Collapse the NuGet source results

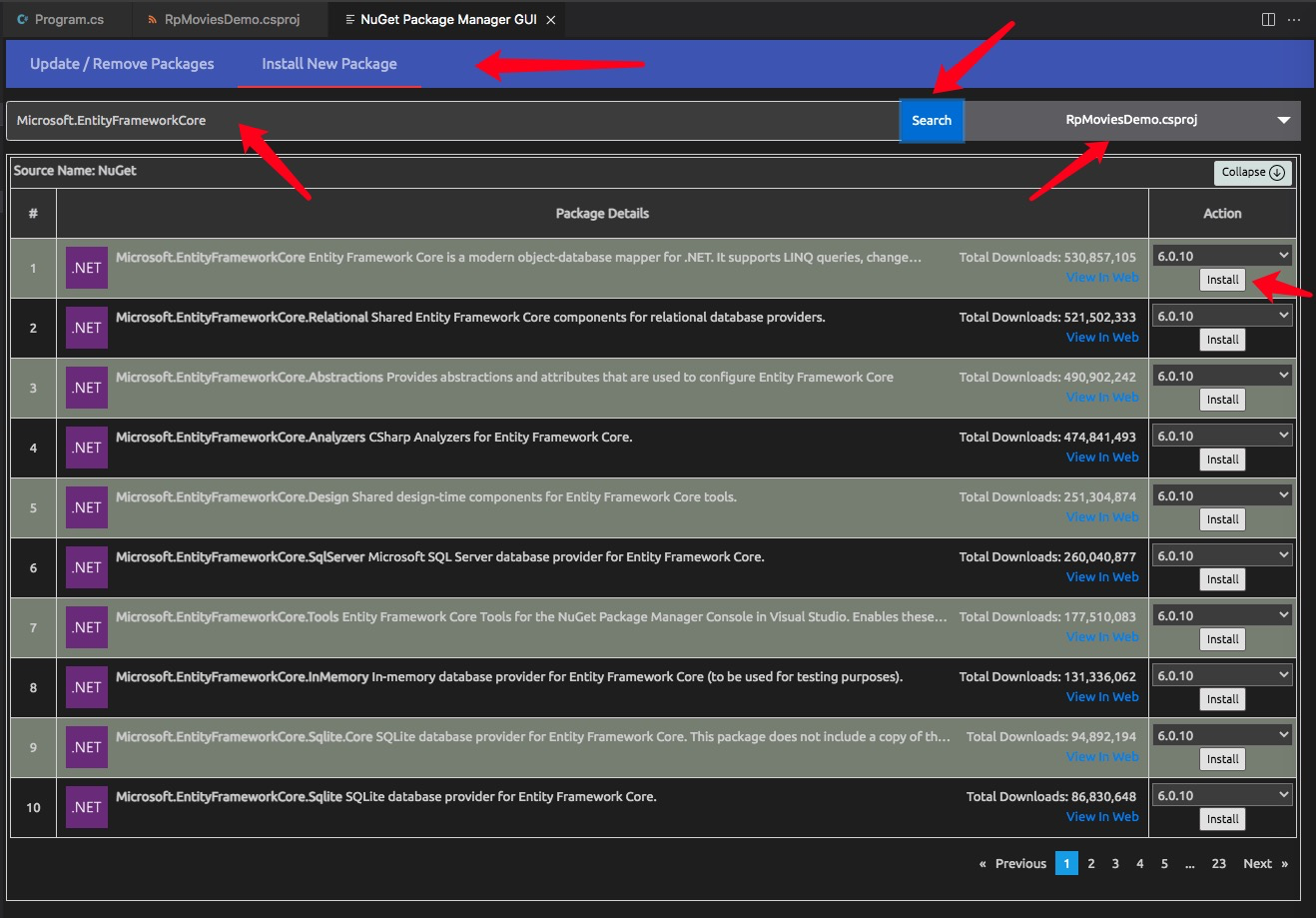point(1253,172)
